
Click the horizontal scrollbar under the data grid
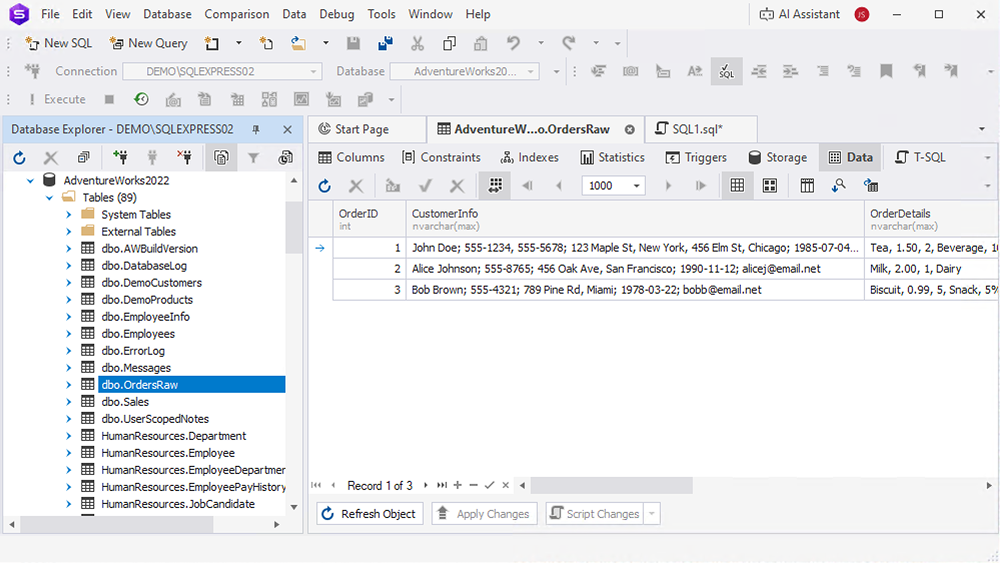610,485
